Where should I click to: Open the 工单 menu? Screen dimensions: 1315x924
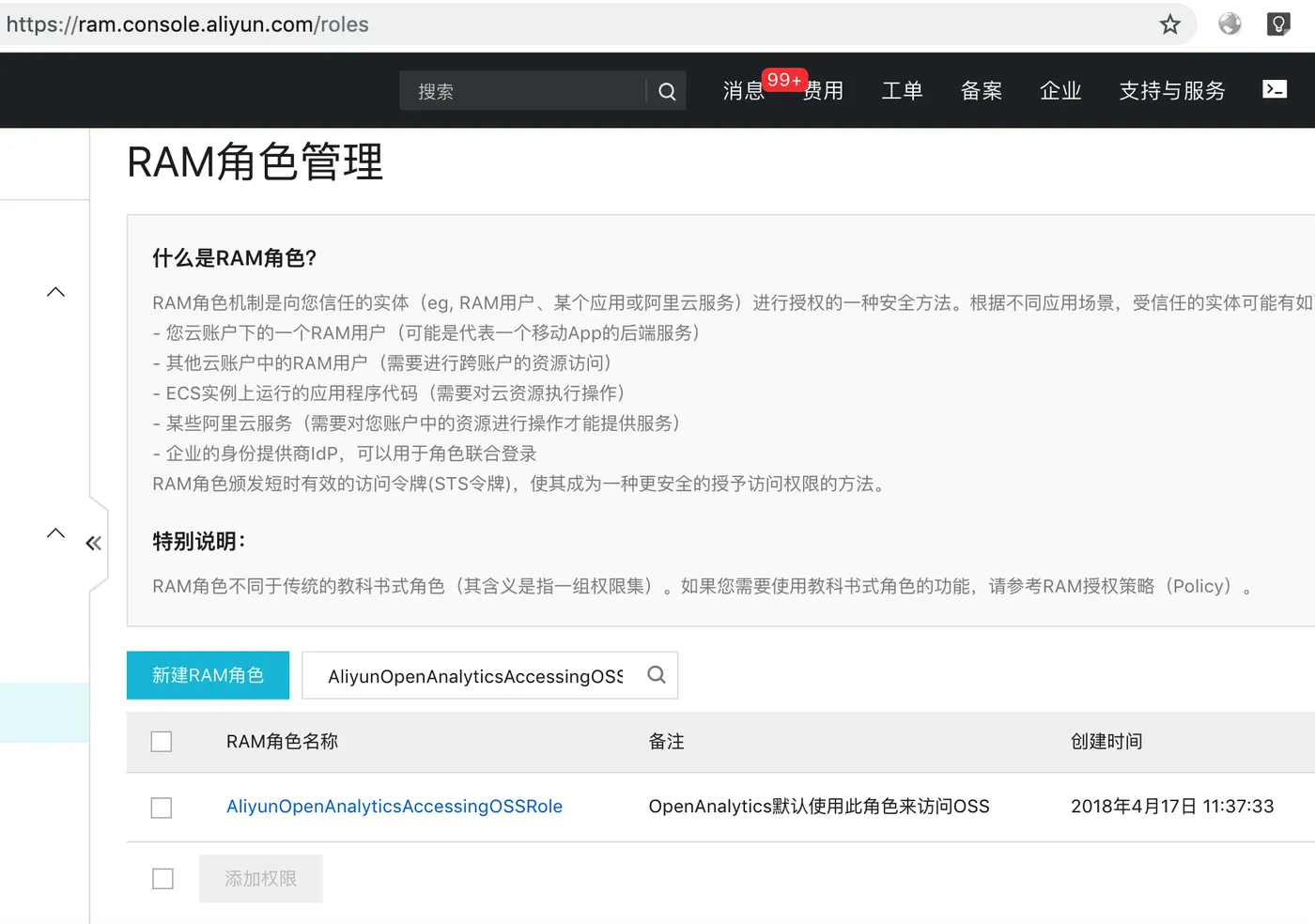click(x=902, y=91)
